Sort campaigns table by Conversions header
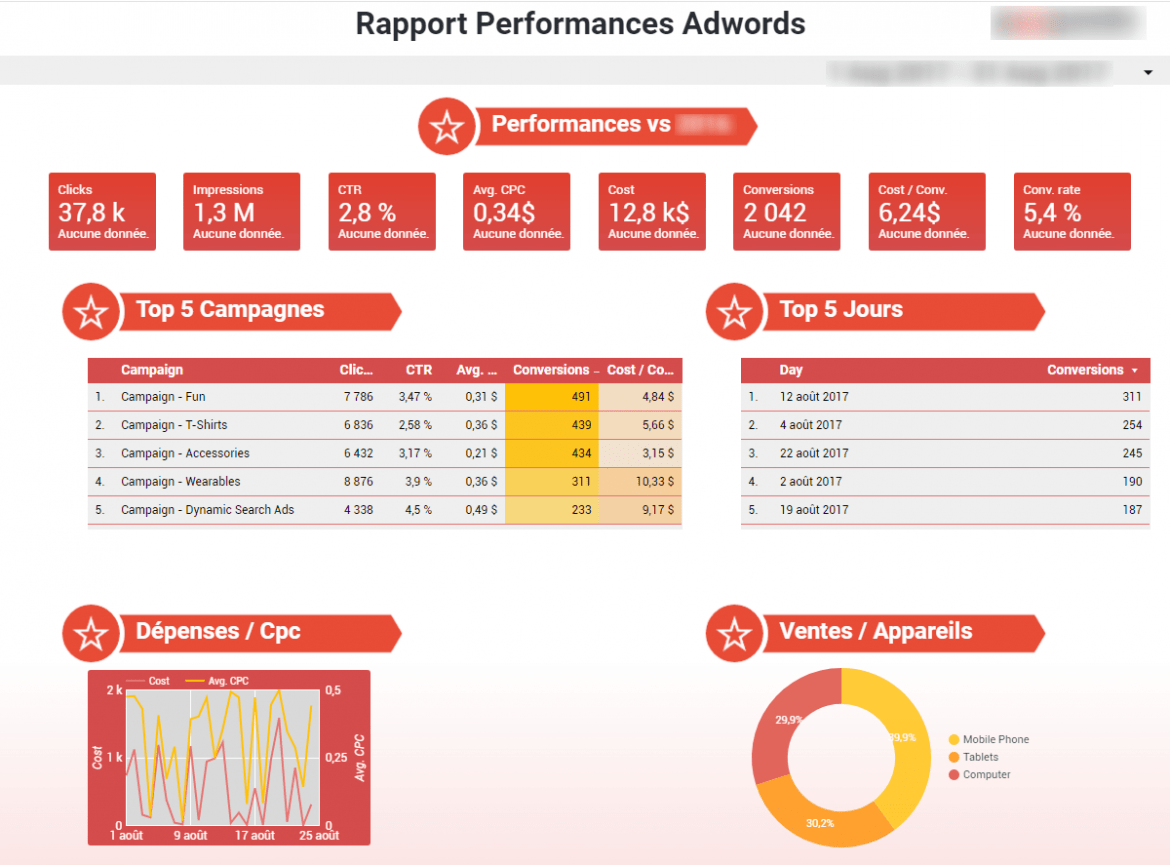Viewport: 1170px width, 865px height. [551, 370]
